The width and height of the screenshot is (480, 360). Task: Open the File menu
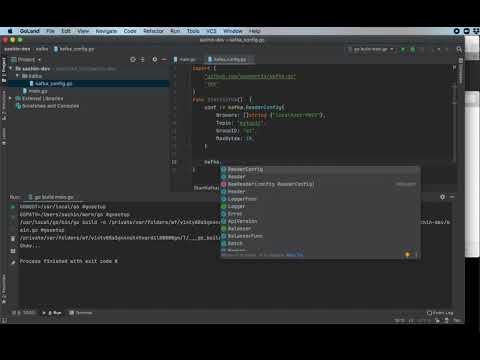point(50,31)
